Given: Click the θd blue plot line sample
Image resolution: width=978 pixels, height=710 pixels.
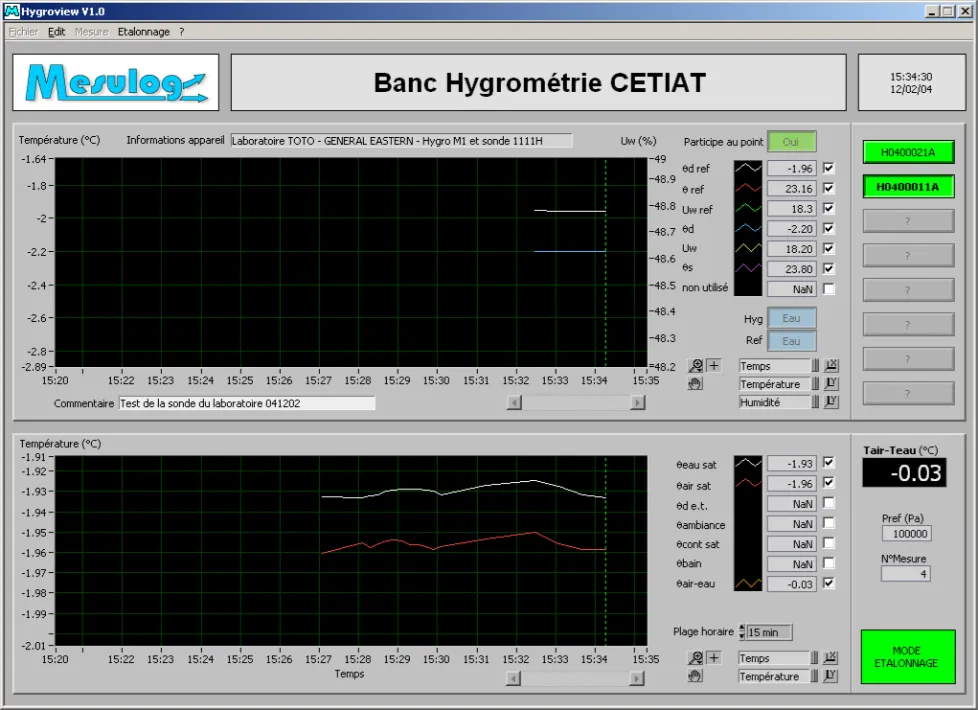Looking at the screenshot, I should tap(748, 228).
